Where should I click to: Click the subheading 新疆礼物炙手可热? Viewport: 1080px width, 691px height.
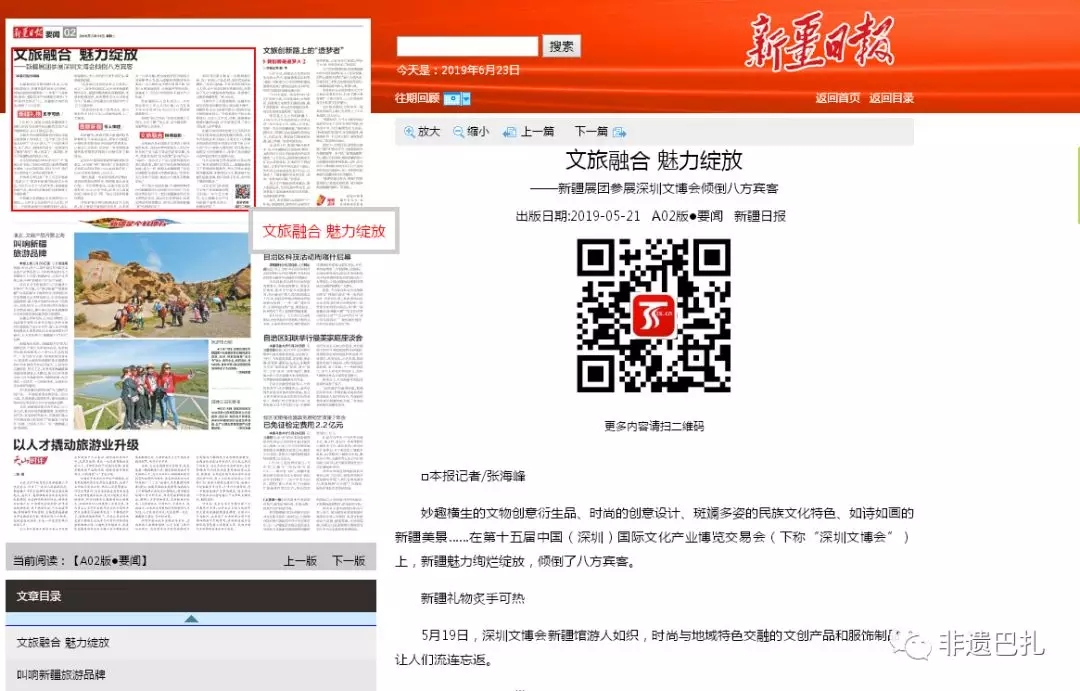pos(472,598)
